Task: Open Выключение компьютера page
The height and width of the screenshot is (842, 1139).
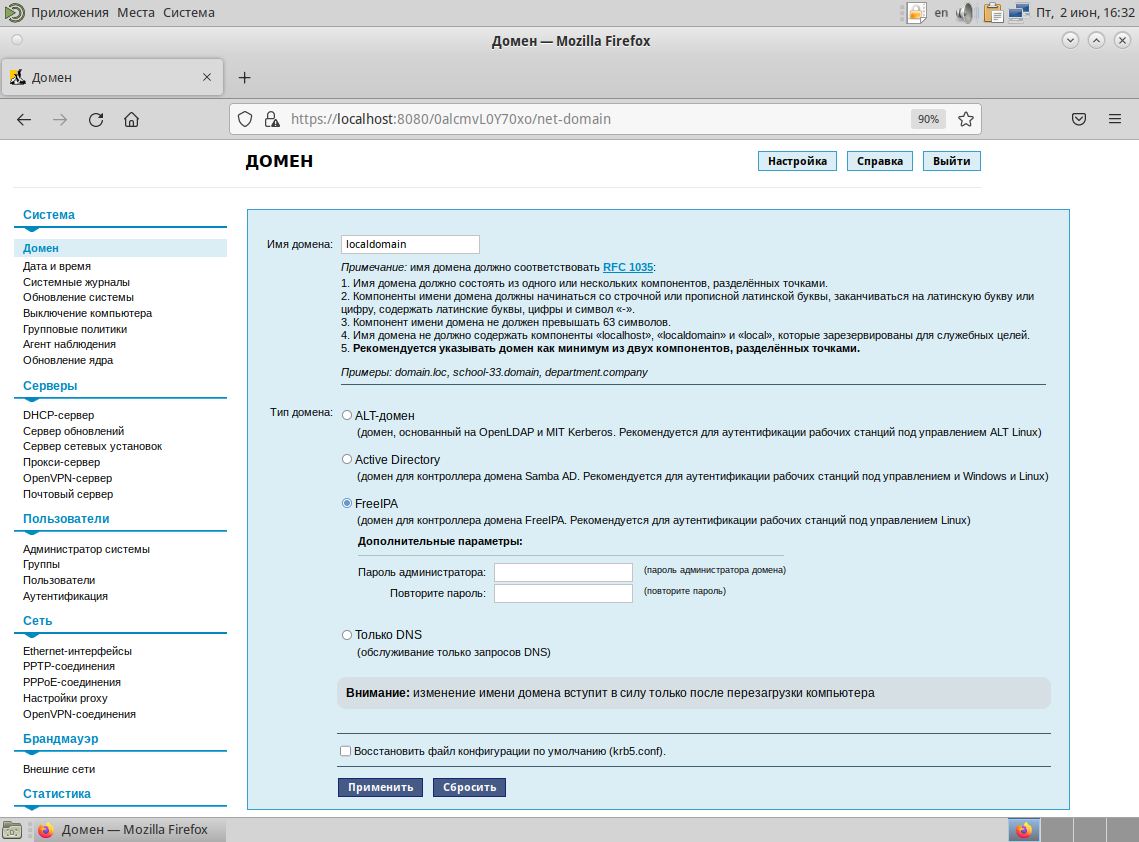Action: [87, 313]
